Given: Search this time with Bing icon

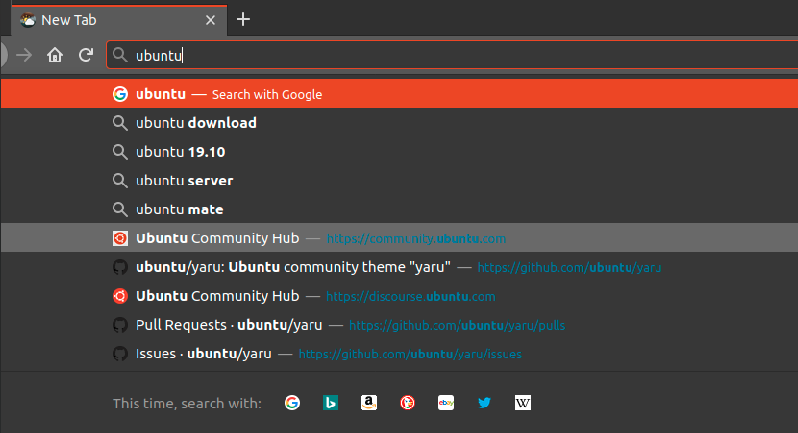Looking at the screenshot, I should 330,402.
